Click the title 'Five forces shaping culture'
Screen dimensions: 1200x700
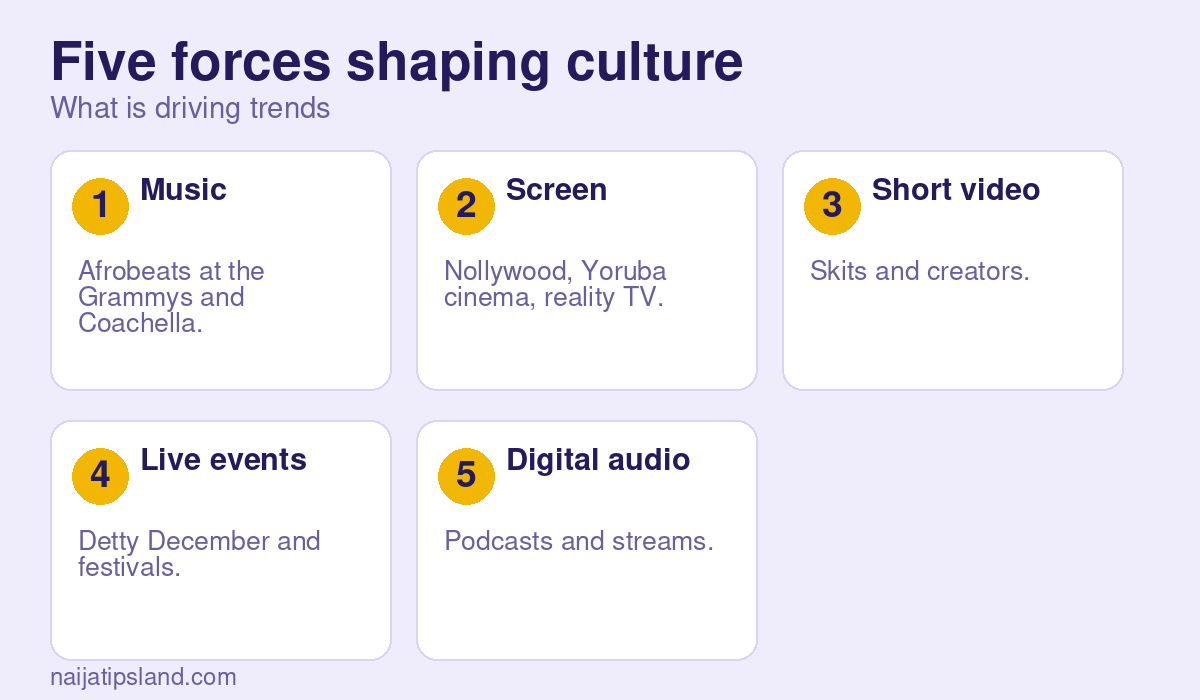coord(397,62)
